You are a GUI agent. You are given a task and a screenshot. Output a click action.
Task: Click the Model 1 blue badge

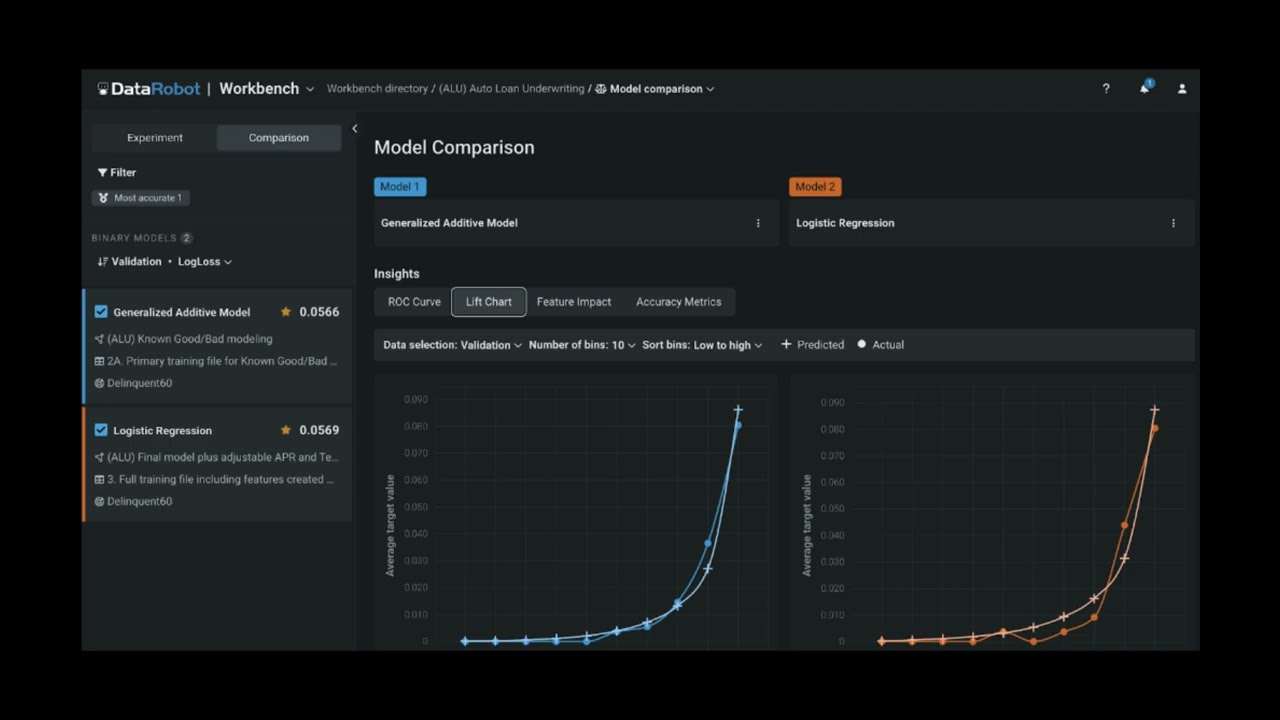coord(400,187)
